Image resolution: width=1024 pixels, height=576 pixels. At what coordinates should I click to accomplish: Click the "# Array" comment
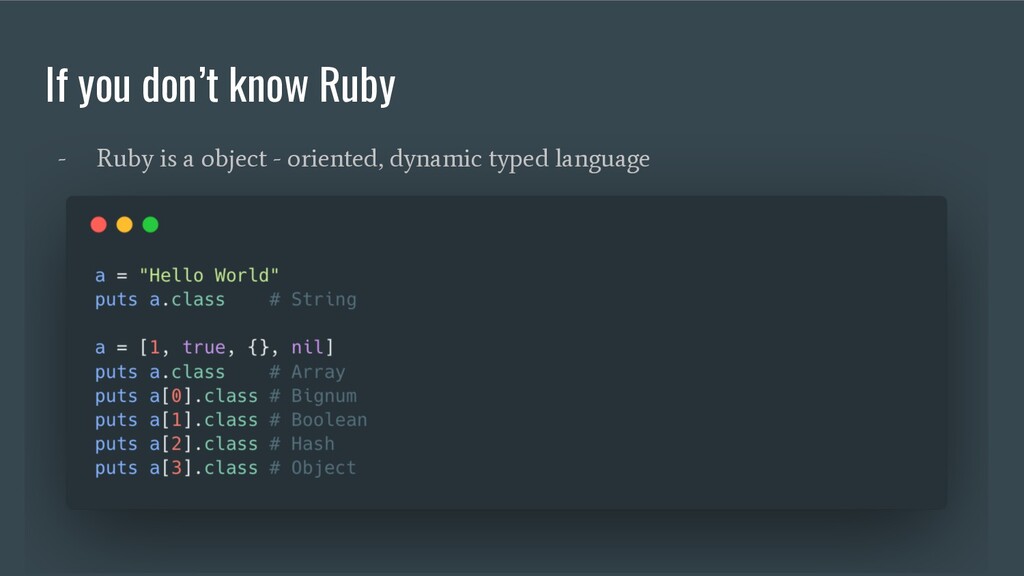click(x=307, y=372)
